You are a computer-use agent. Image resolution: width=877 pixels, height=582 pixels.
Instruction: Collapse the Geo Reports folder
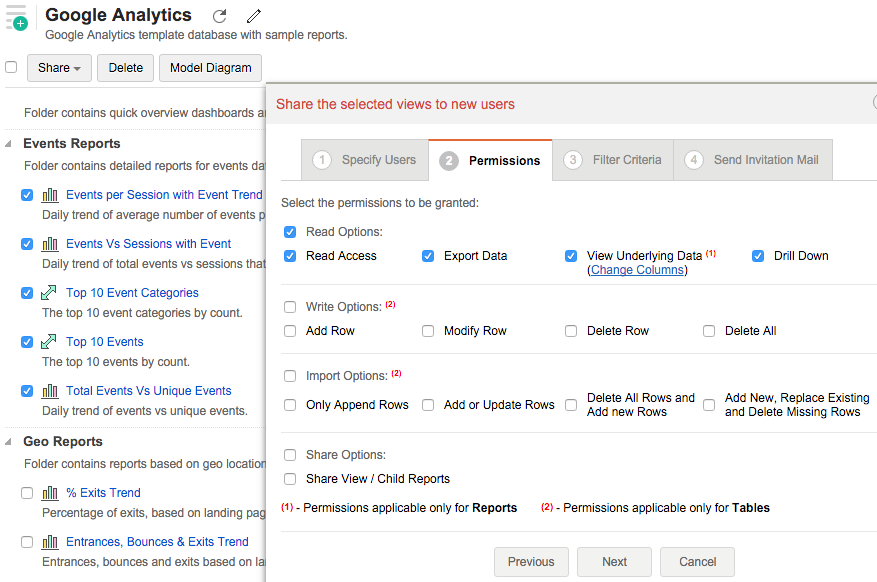coord(10,442)
